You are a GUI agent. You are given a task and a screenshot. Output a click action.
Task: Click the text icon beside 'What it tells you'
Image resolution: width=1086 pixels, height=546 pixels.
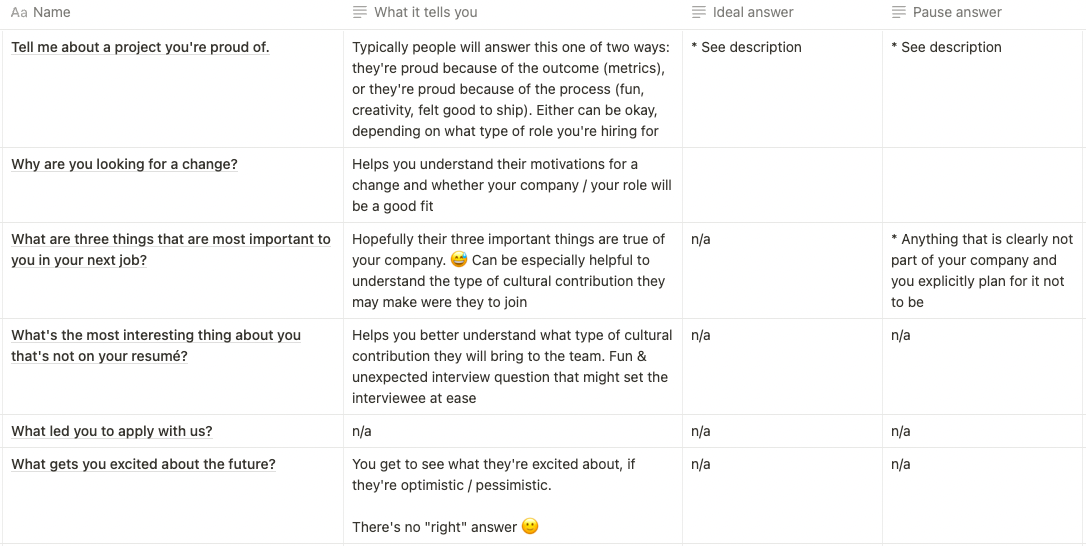pyautogui.click(x=360, y=13)
